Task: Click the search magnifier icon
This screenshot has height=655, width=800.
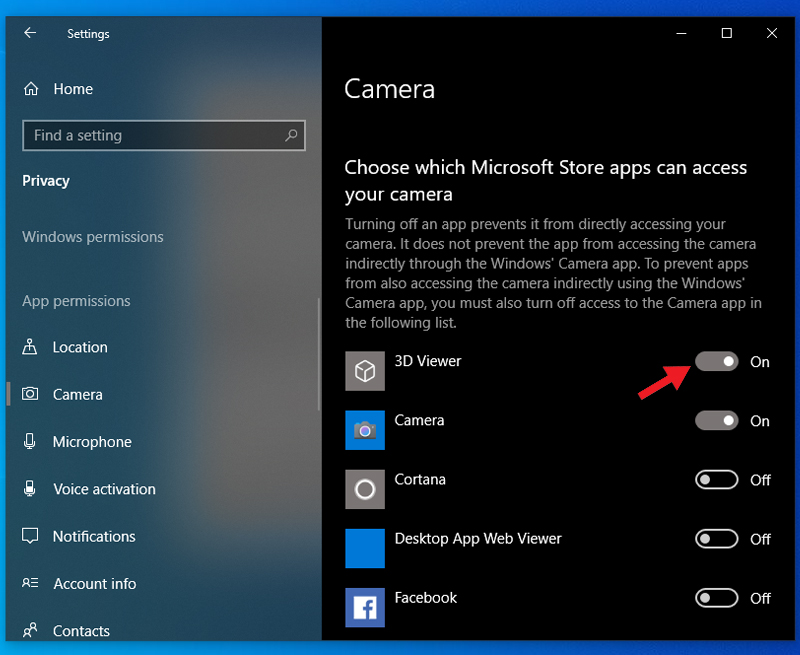Action: pos(291,135)
